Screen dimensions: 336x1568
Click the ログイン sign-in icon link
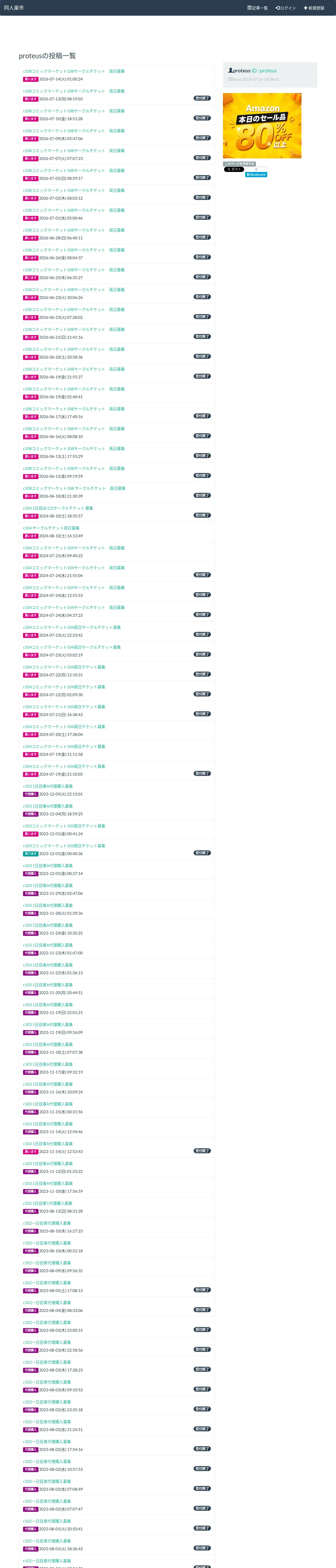277,8
